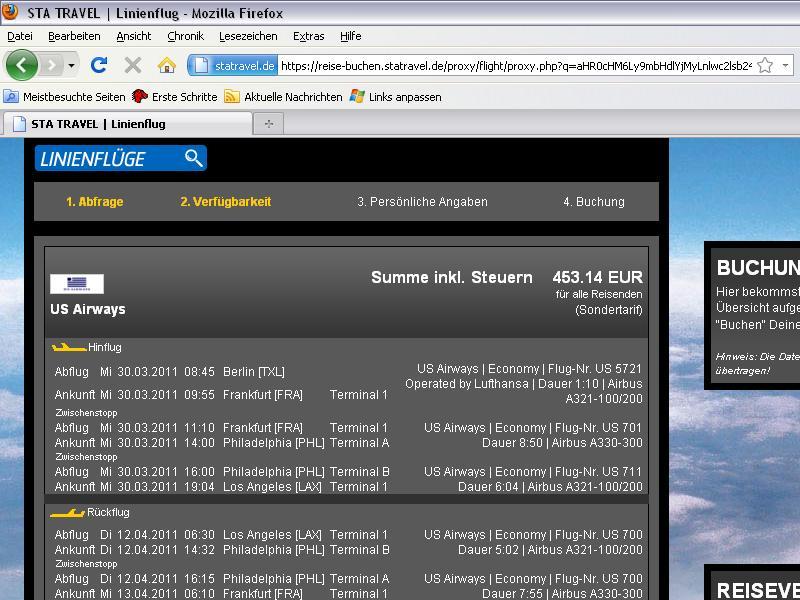Click step 3. Persönliche Angaben
The height and width of the screenshot is (600, 800).
tap(422, 202)
